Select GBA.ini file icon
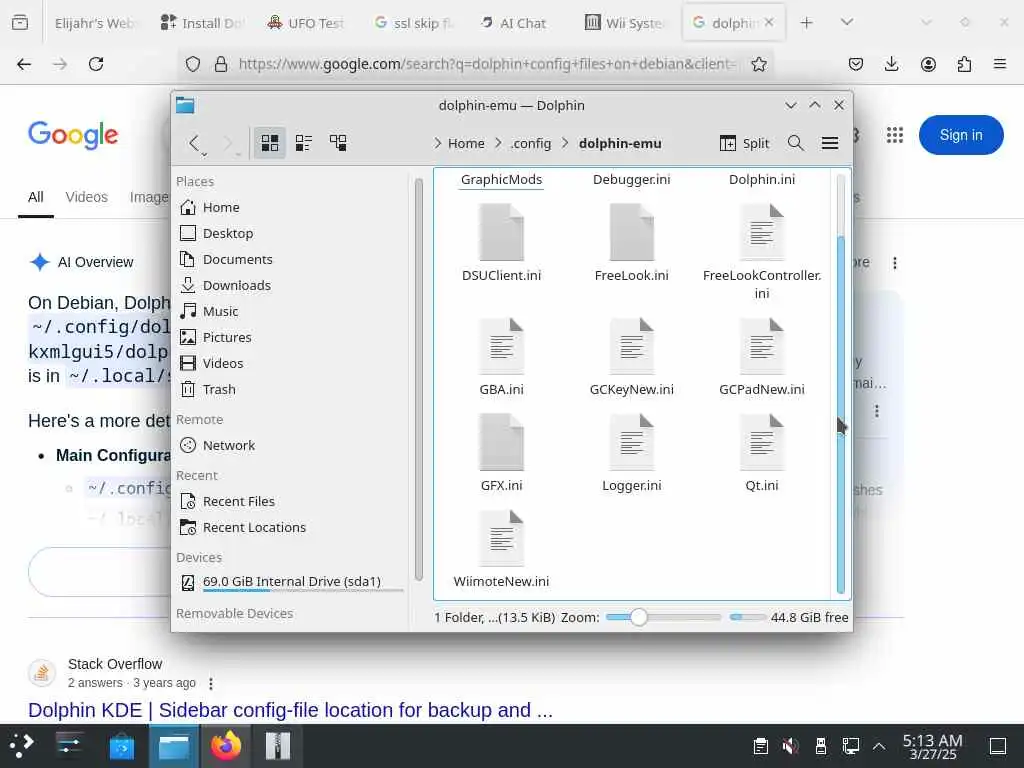This screenshot has width=1024, height=768. point(502,346)
